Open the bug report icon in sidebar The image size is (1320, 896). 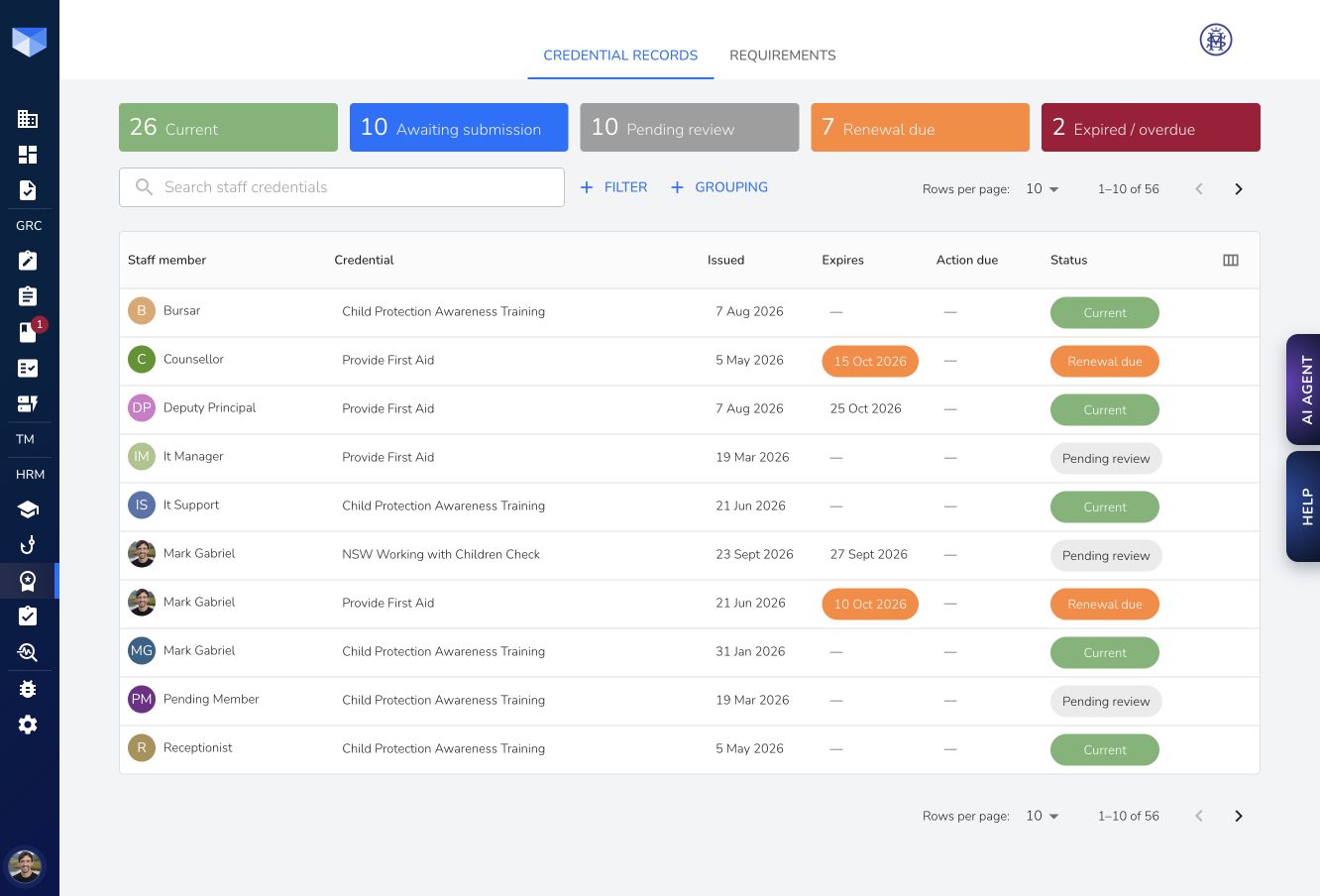click(x=28, y=689)
